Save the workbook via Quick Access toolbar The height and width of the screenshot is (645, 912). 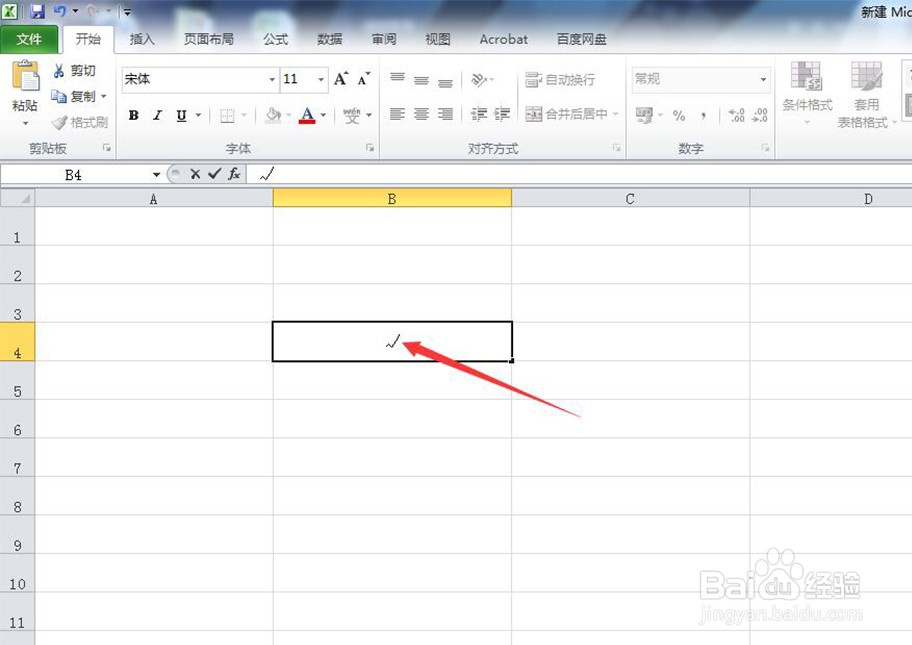coord(37,9)
